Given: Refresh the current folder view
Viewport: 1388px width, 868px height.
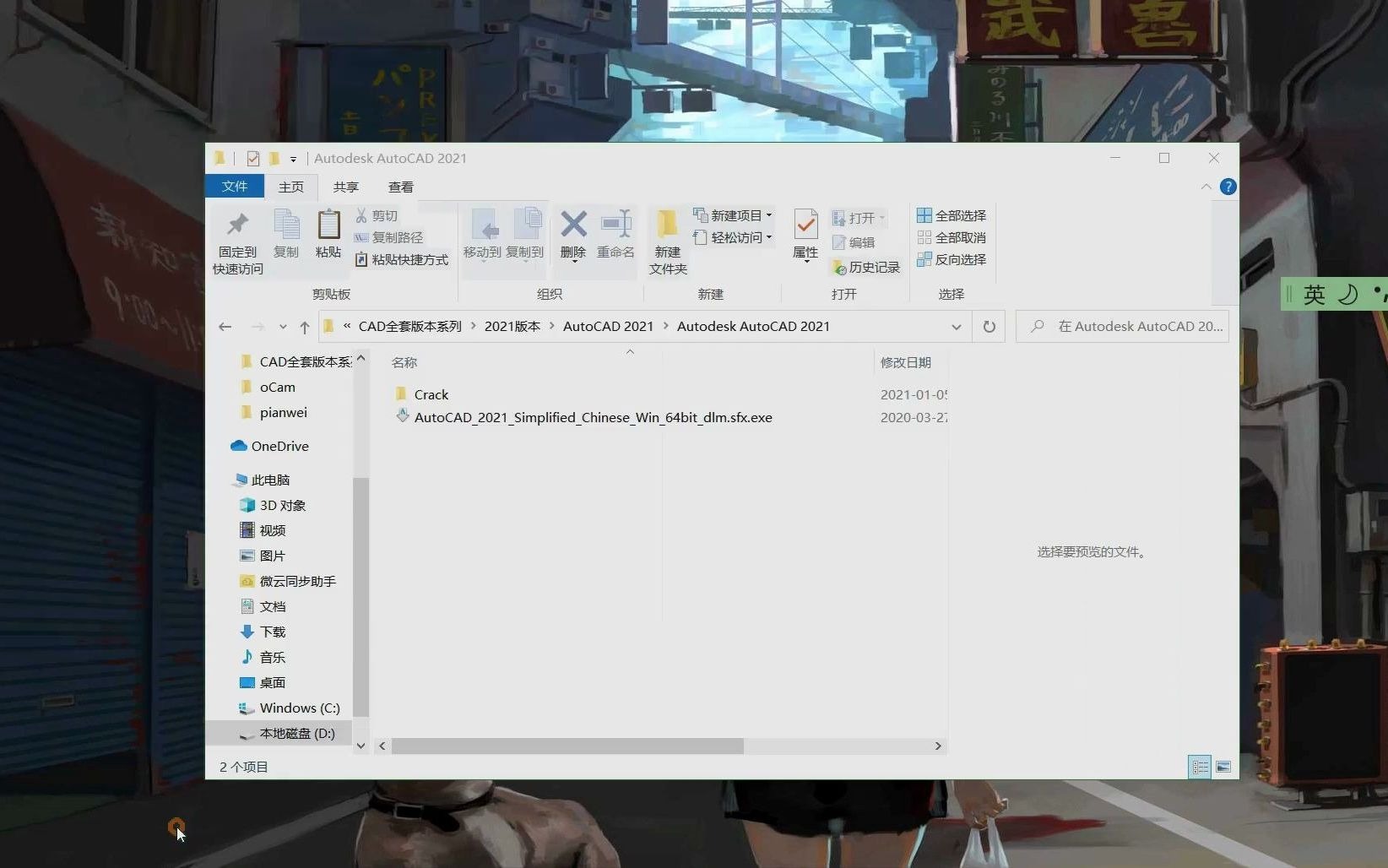Looking at the screenshot, I should pos(989,326).
